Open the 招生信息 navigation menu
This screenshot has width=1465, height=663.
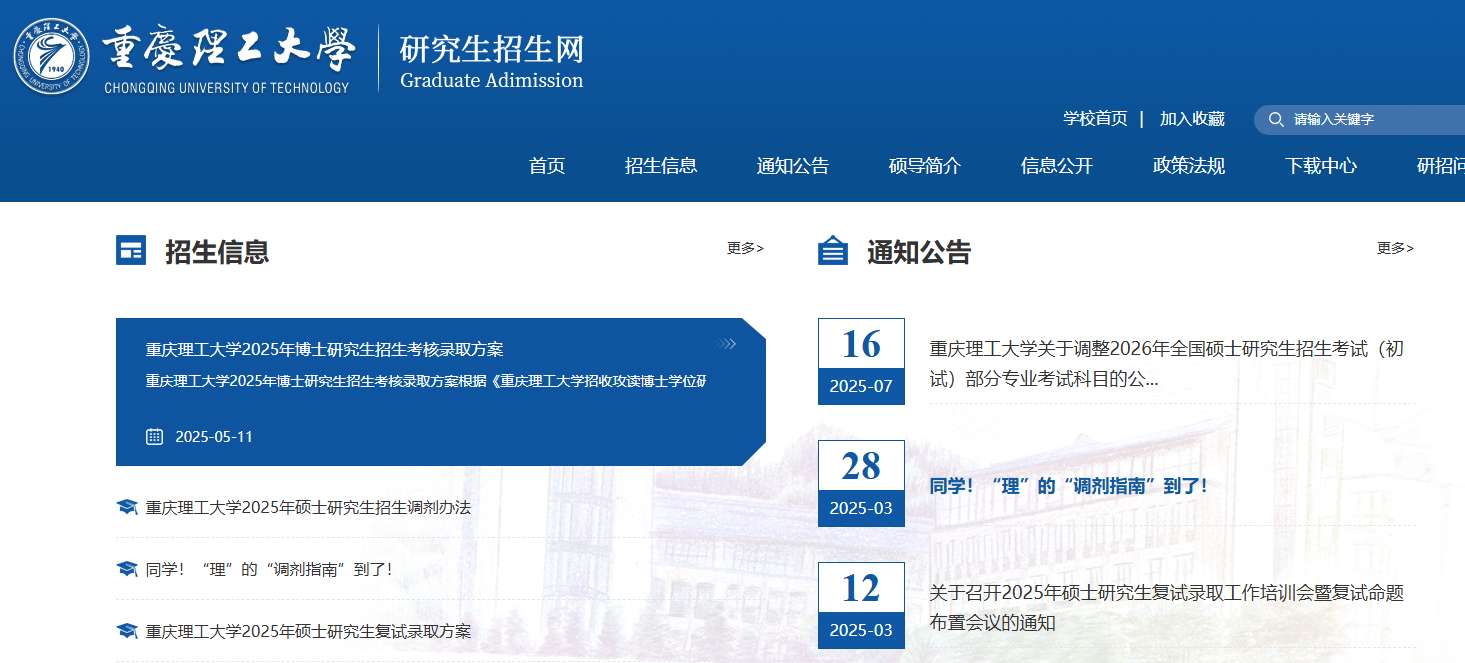[661, 166]
